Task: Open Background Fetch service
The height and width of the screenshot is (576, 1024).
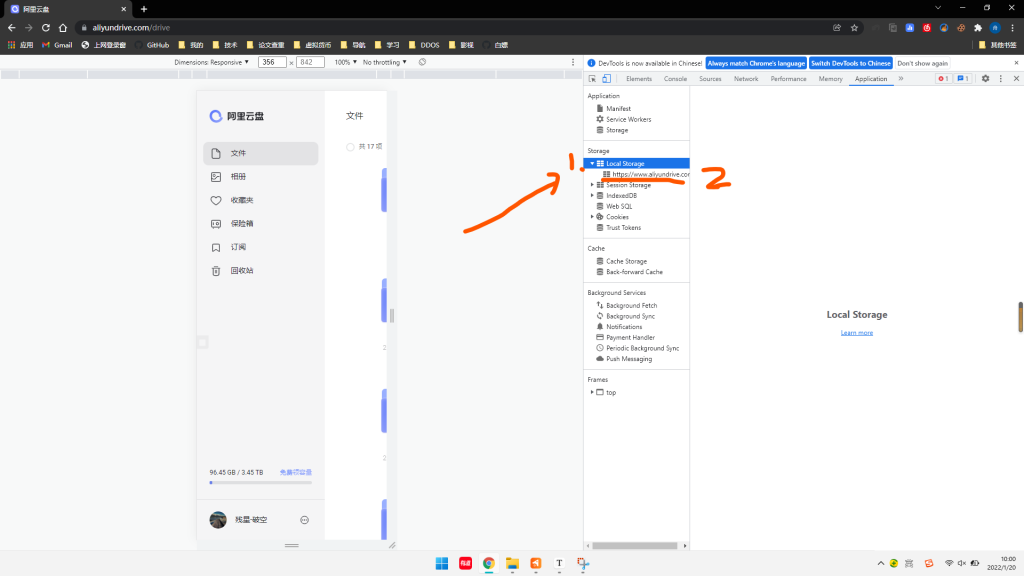Action: tap(631, 306)
